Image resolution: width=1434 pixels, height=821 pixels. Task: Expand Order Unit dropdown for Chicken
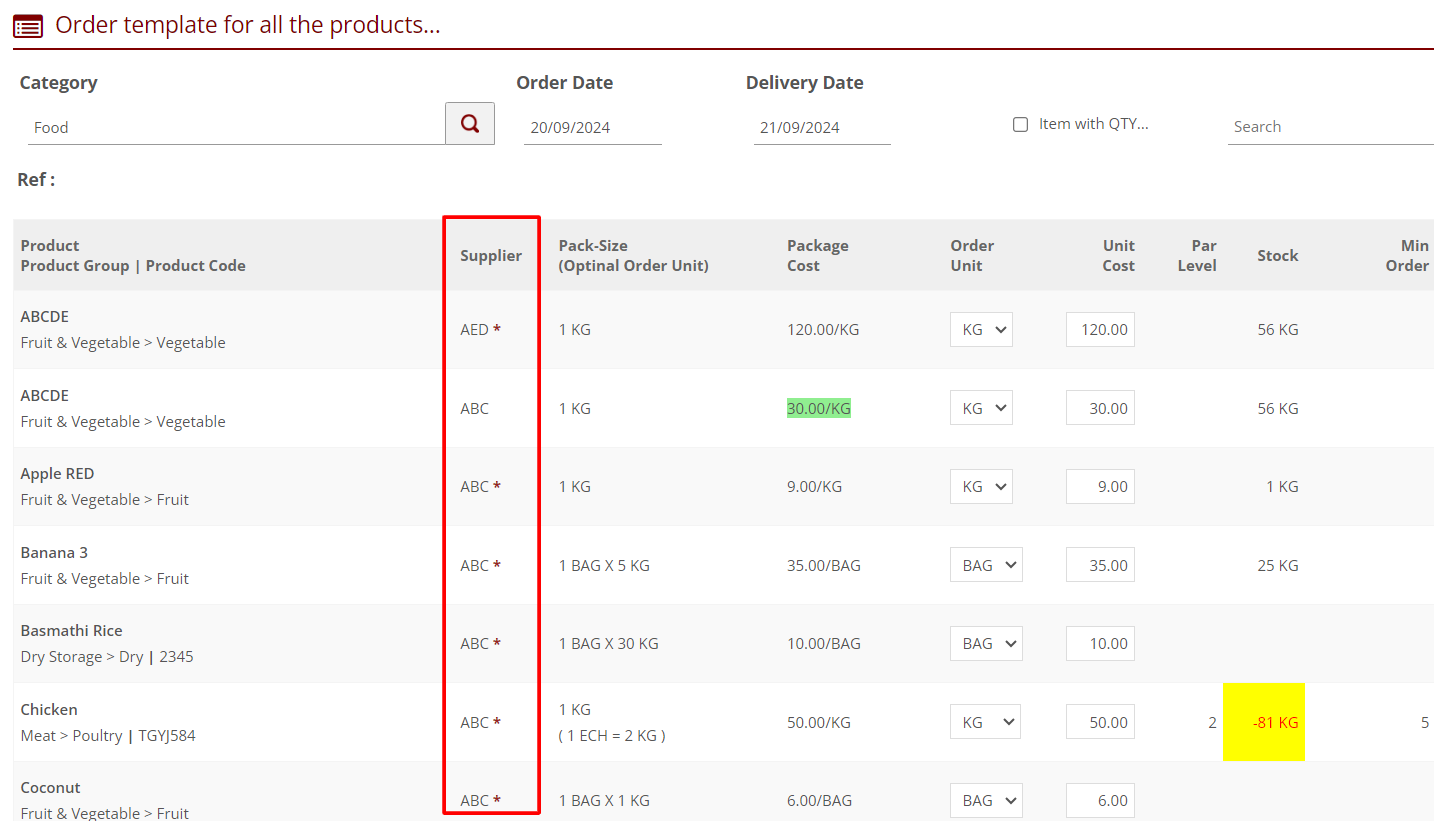[x=985, y=722]
